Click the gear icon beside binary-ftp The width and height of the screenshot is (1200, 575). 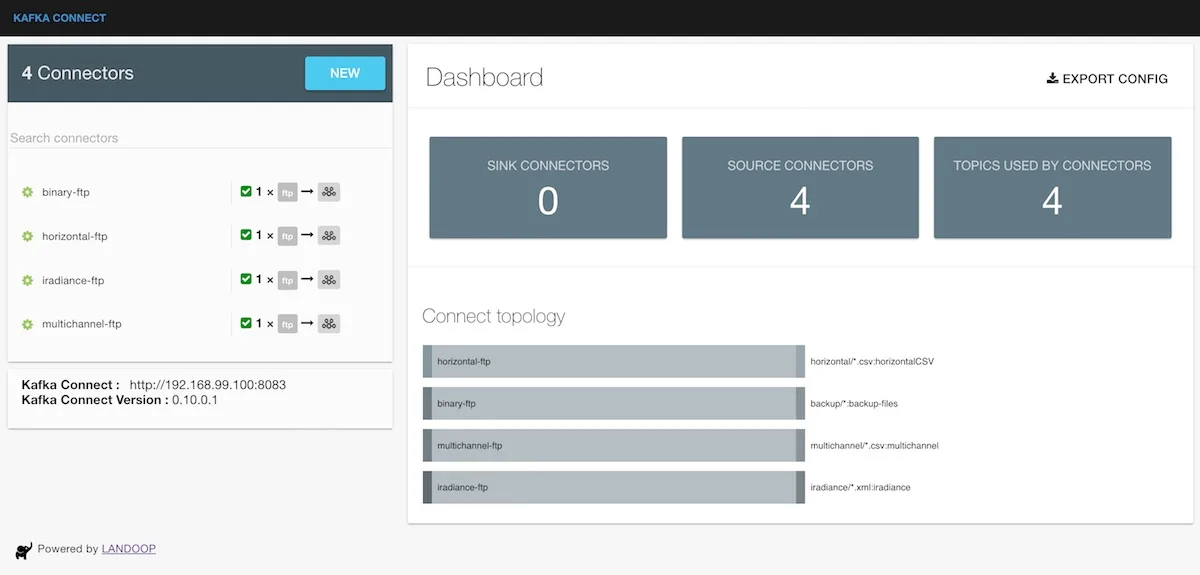[x=28, y=192]
